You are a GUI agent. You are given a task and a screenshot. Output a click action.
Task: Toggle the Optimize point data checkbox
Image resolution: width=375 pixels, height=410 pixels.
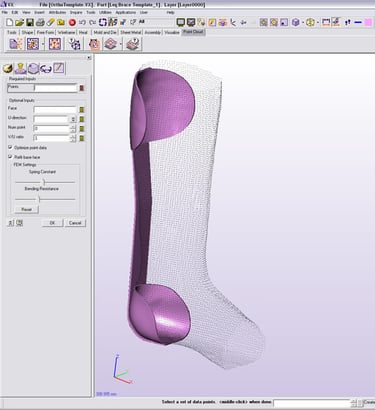click(x=10, y=147)
